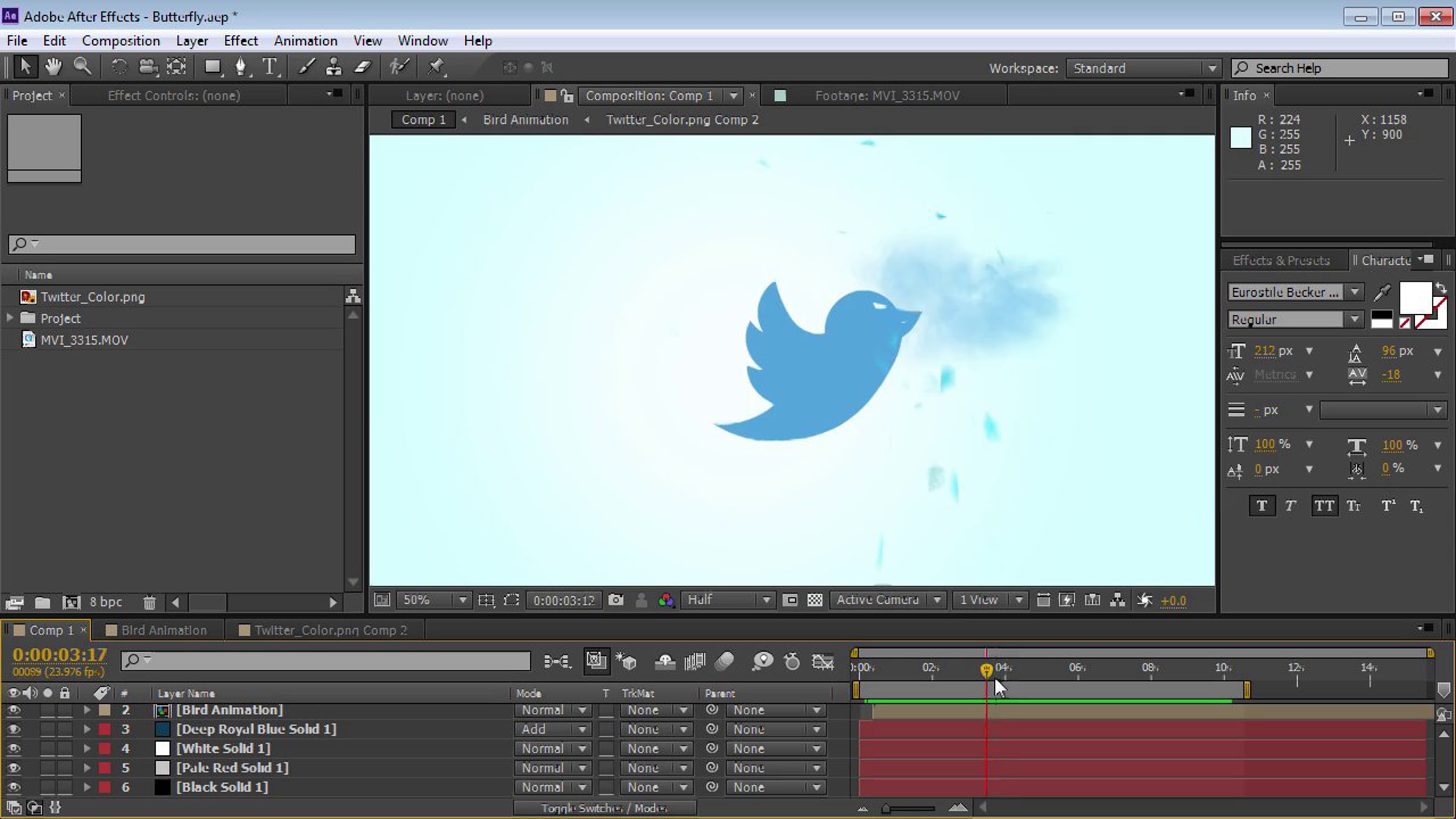This screenshot has width=1456, height=819.
Task: Select the Puppet Pin tool
Action: (436, 67)
